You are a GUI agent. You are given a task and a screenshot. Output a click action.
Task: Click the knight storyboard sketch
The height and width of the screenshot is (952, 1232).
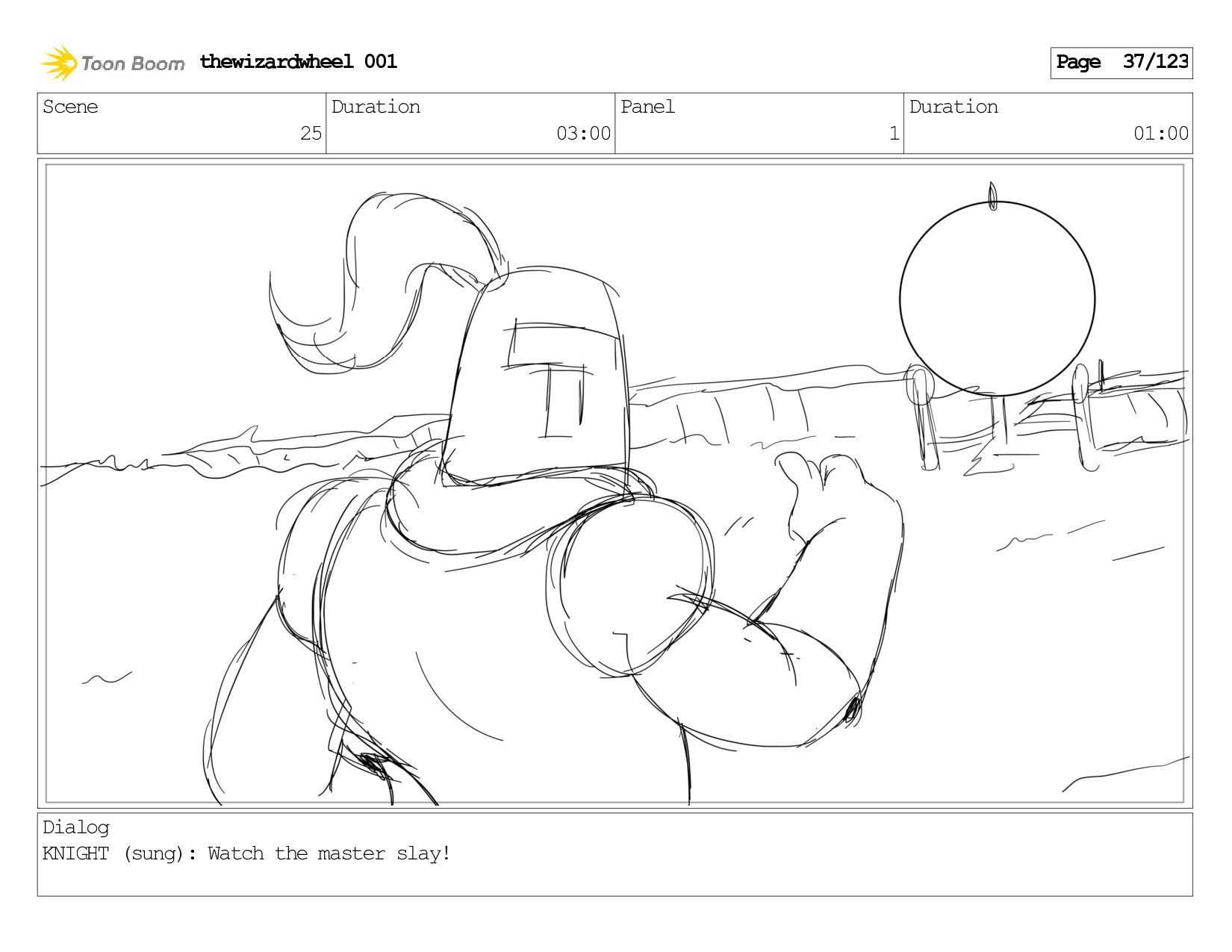[x=615, y=484]
